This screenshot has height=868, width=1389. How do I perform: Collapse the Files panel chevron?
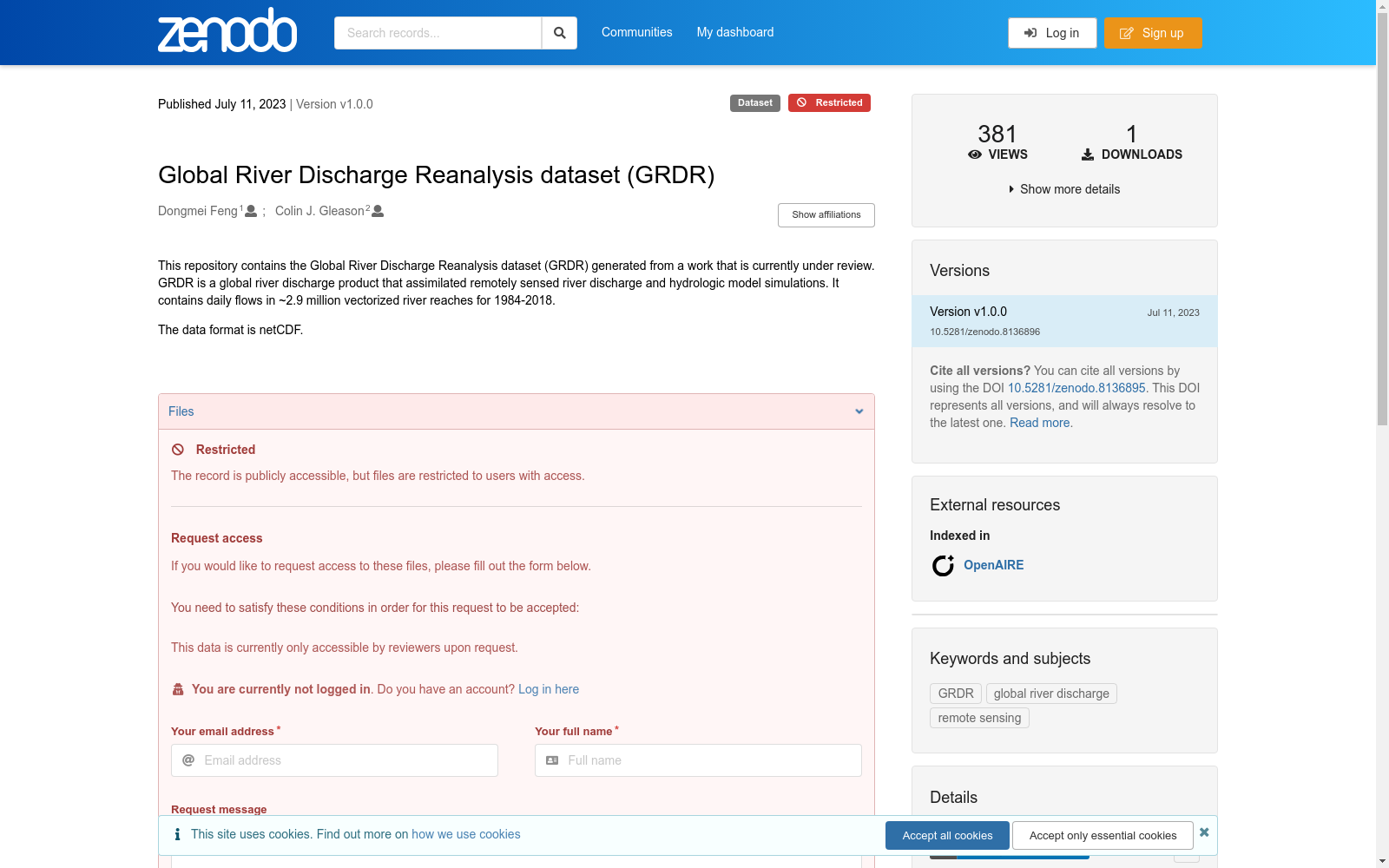coord(859,411)
